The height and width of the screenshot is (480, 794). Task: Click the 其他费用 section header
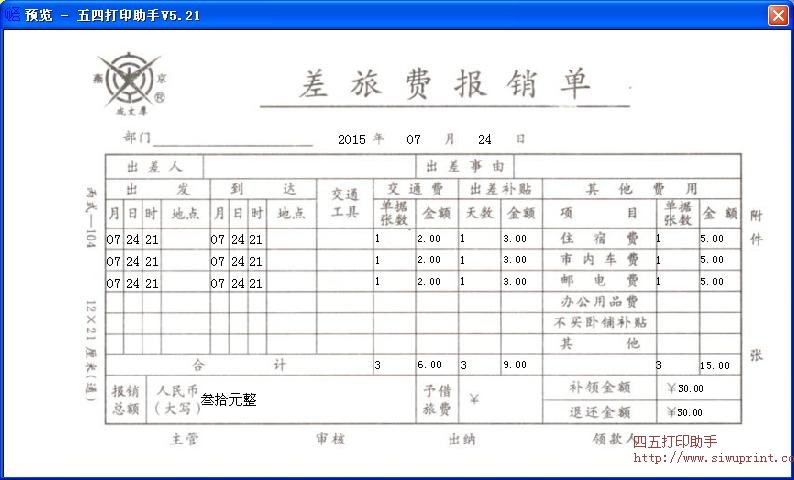[x=642, y=189]
